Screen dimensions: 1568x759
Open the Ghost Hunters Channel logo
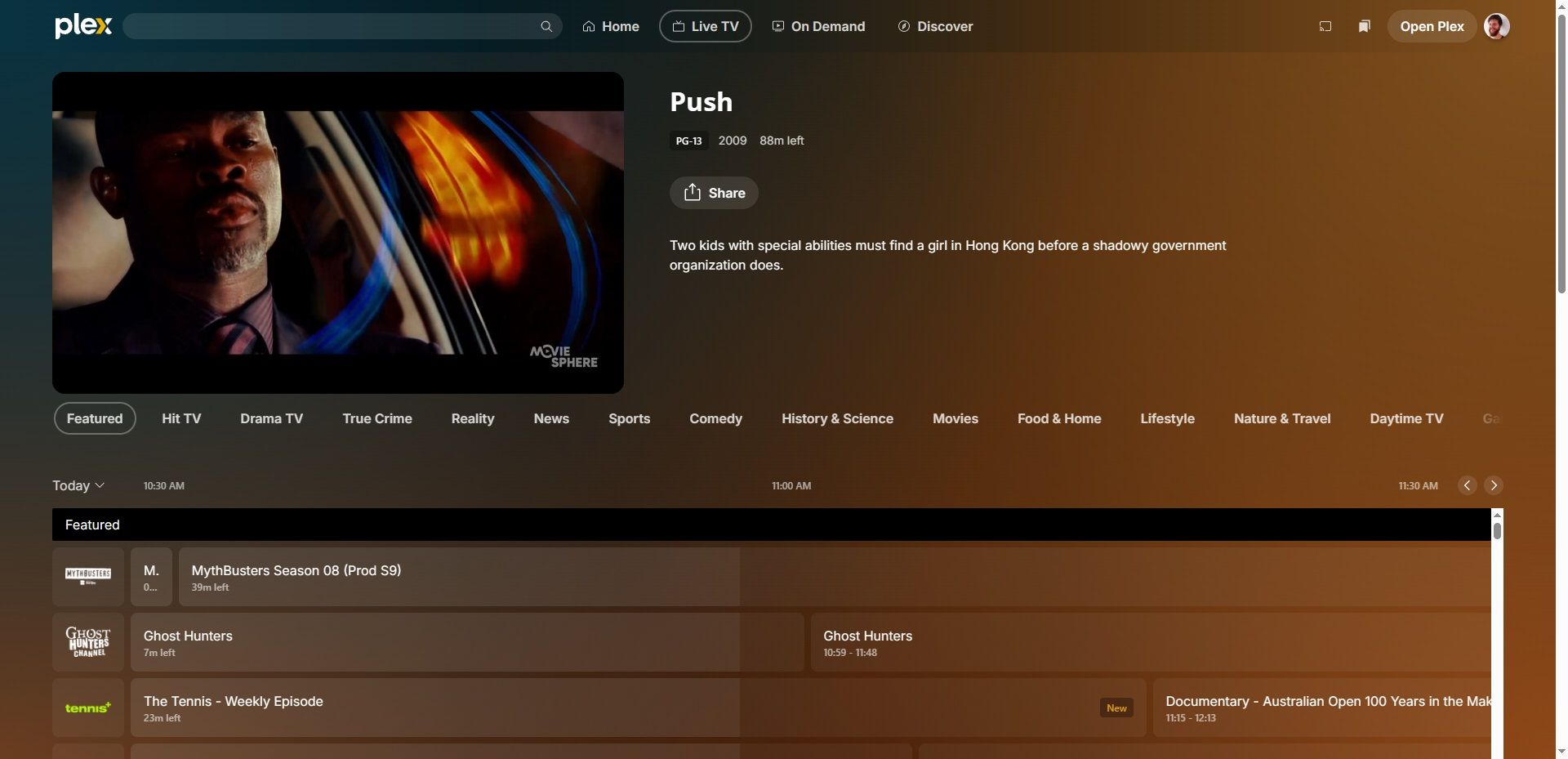[x=88, y=642]
